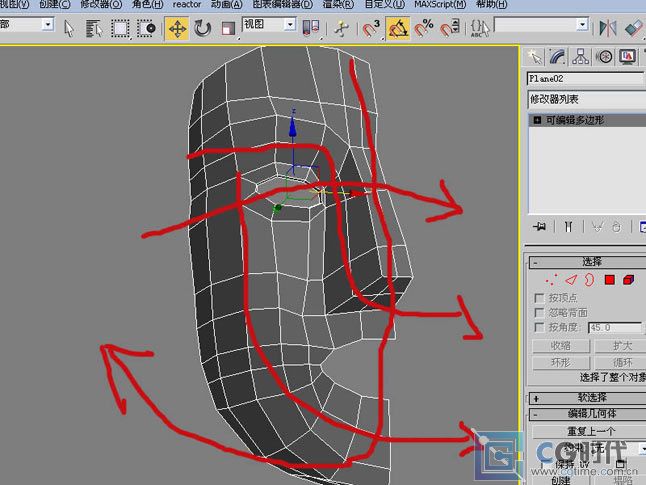Open the 图表编辑器(D) menu

point(283,5)
